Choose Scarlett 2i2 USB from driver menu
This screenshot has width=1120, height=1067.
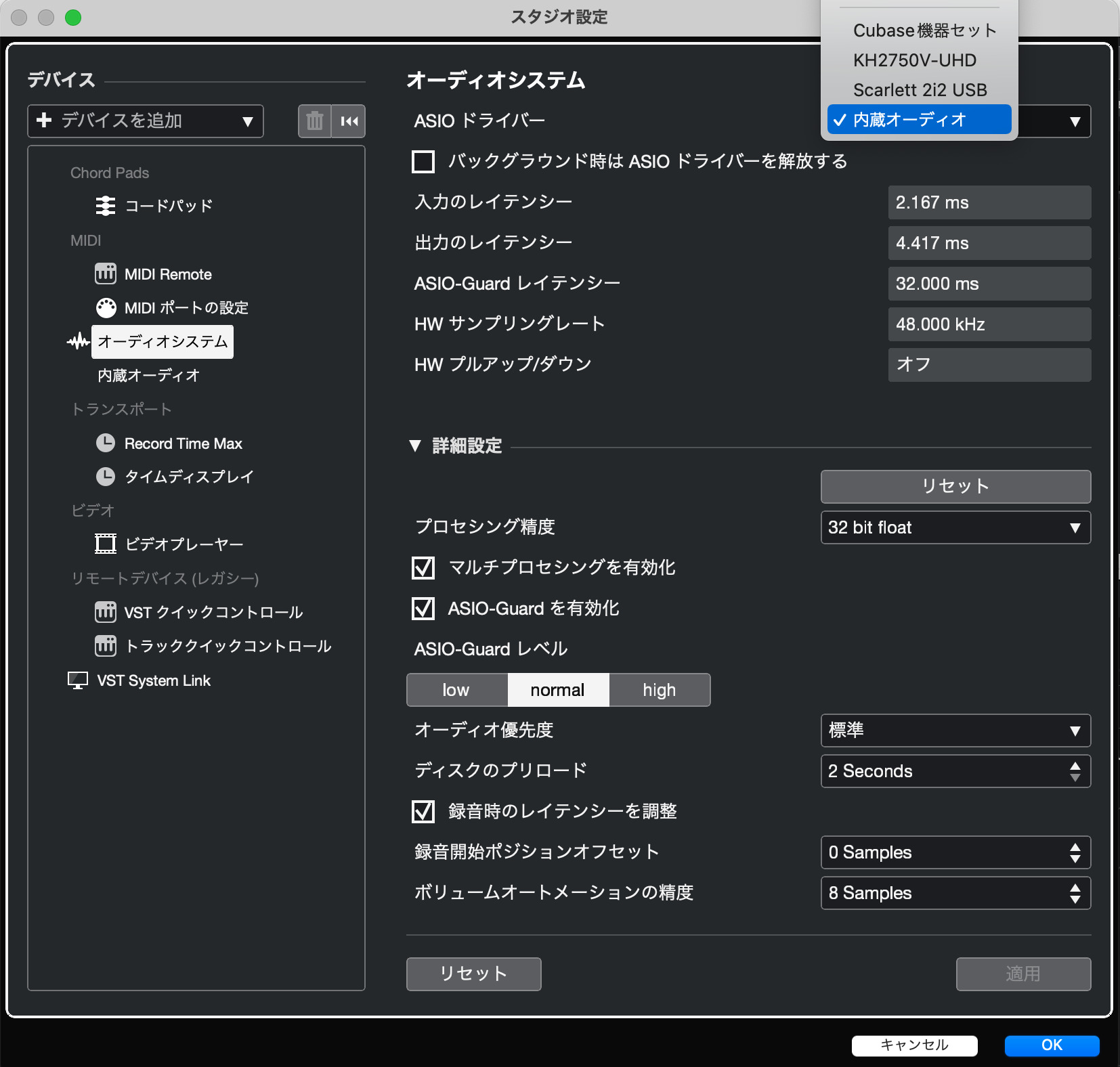tap(920, 90)
